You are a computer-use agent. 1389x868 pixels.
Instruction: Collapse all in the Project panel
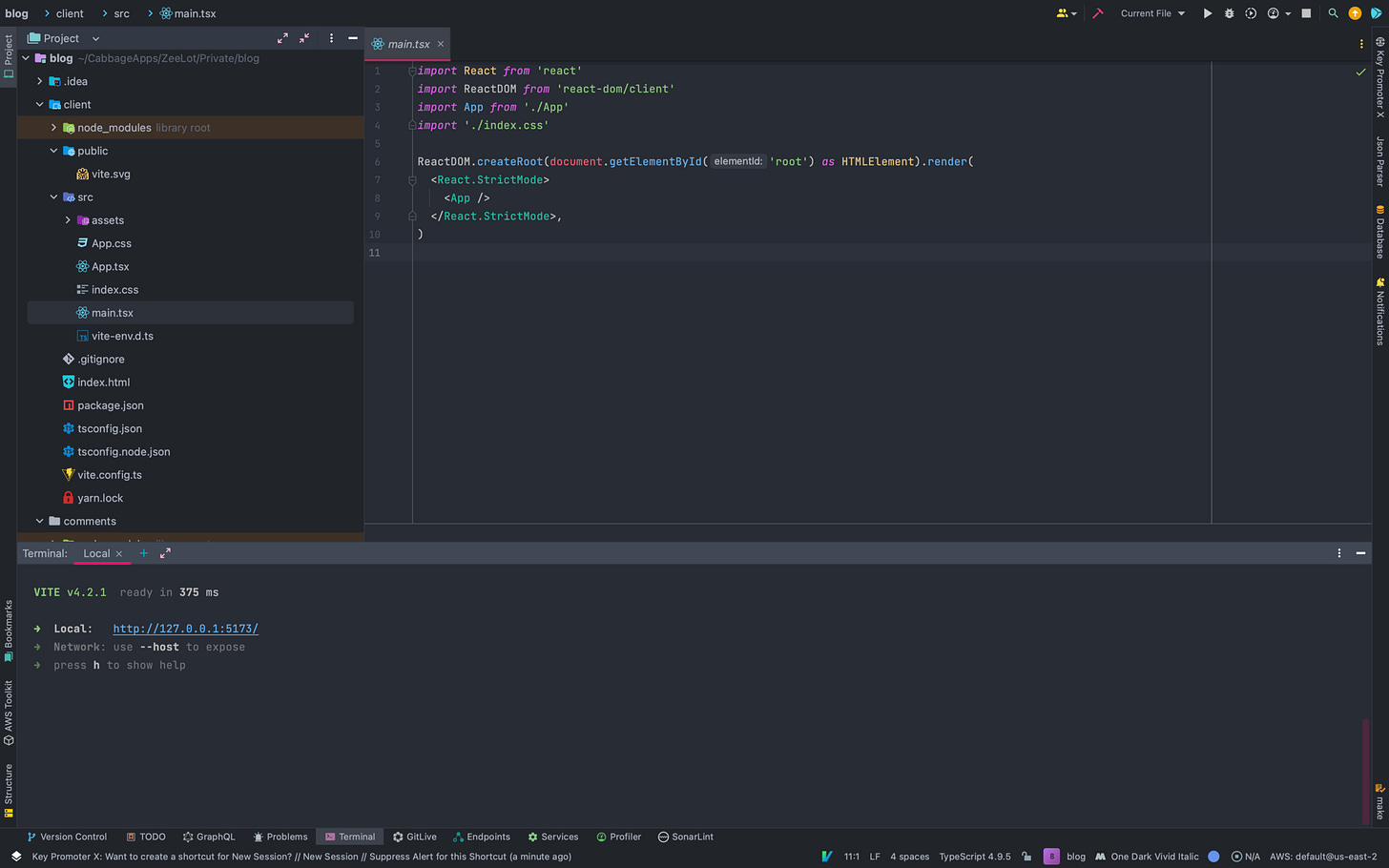(x=304, y=38)
